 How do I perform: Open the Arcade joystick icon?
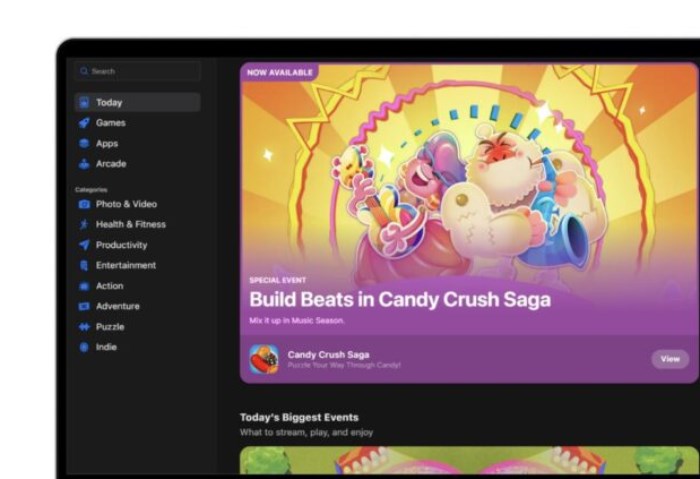84,164
